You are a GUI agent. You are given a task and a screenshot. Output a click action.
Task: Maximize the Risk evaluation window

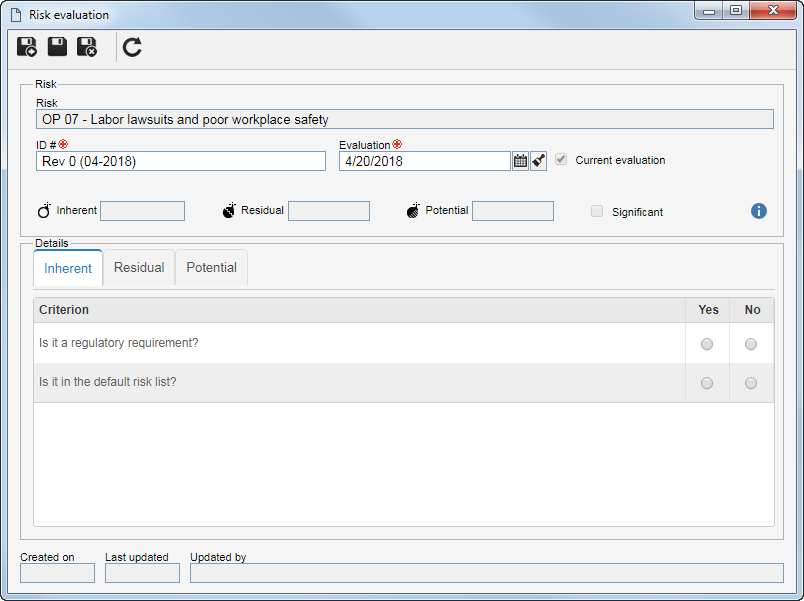point(736,10)
